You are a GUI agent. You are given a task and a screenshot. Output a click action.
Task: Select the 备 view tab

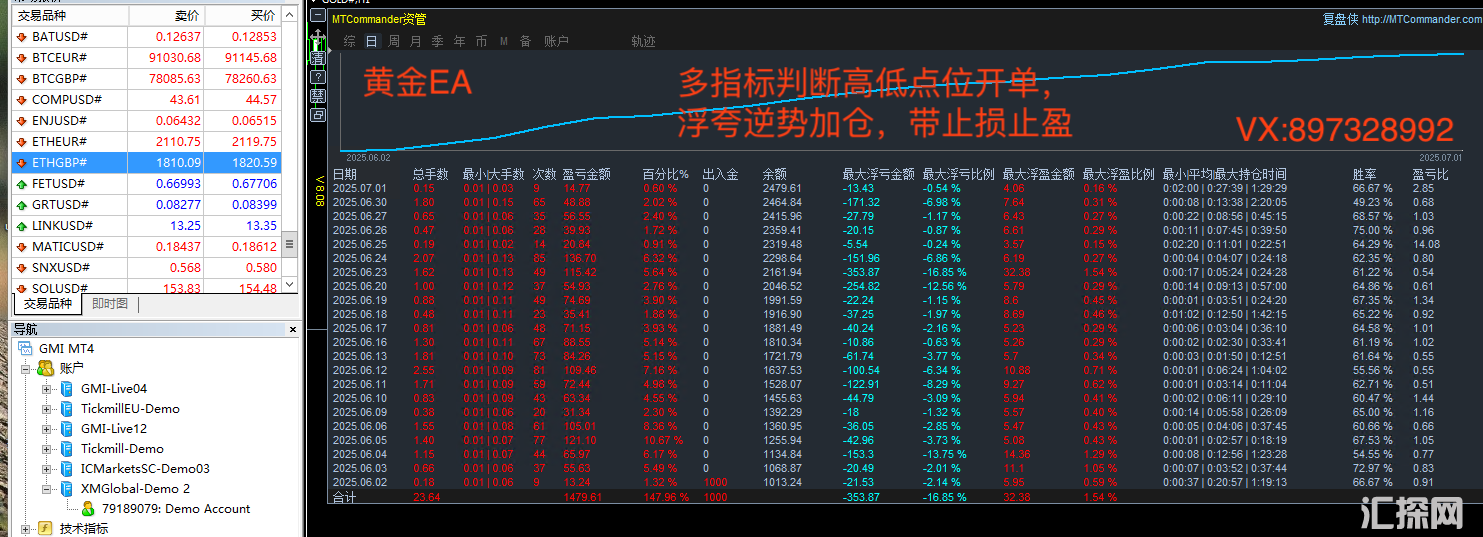point(526,41)
